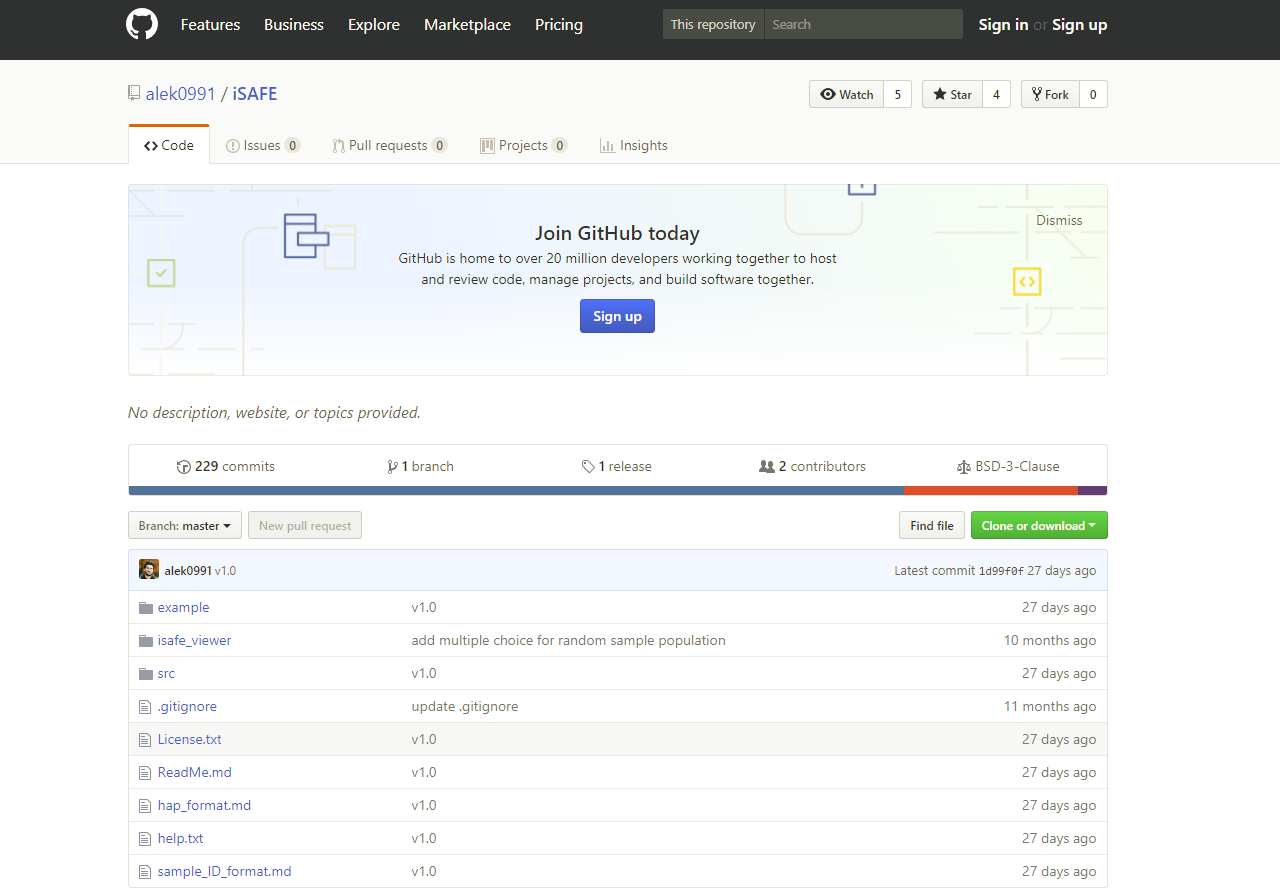Expand the Clone or download menu
The height and width of the screenshot is (888, 1280).
(1039, 525)
